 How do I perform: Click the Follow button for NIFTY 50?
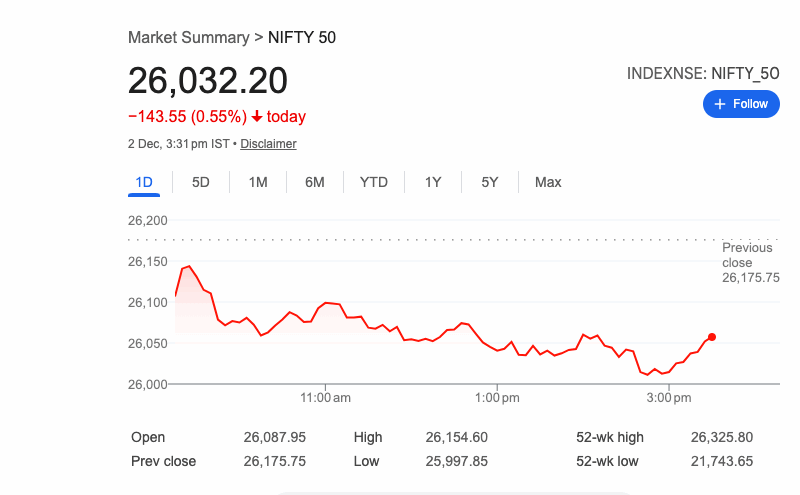[x=741, y=104]
